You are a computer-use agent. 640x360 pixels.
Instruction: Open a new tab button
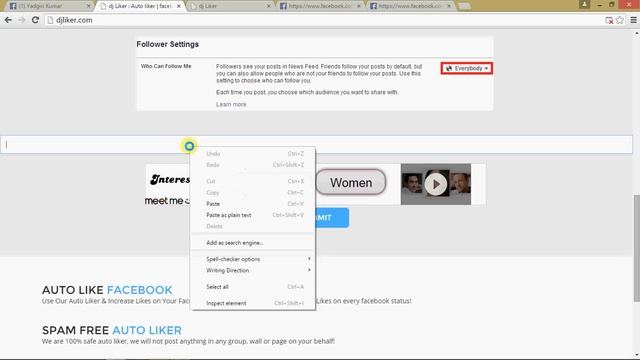pos(464,6)
